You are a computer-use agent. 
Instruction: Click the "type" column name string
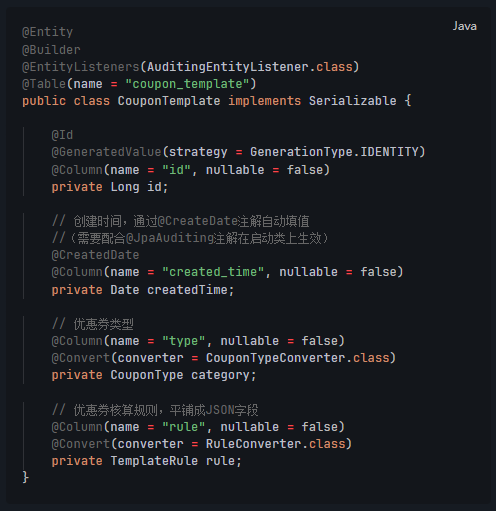click(184, 341)
